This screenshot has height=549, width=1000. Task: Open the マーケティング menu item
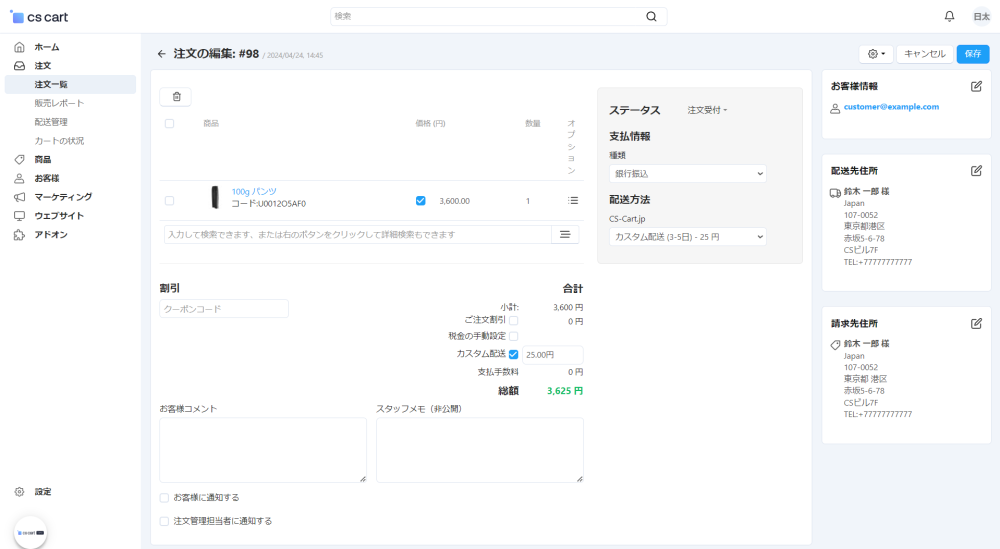click(63, 197)
